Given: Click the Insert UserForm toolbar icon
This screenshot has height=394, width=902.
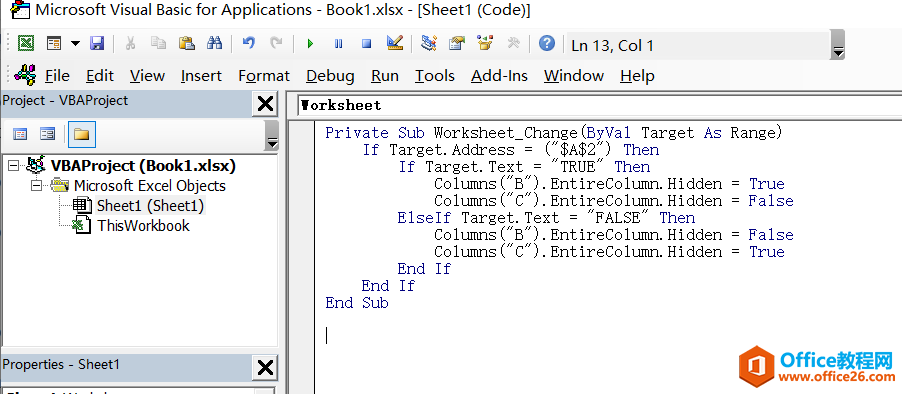Looking at the screenshot, I should pyautogui.click(x=54, y=44).
